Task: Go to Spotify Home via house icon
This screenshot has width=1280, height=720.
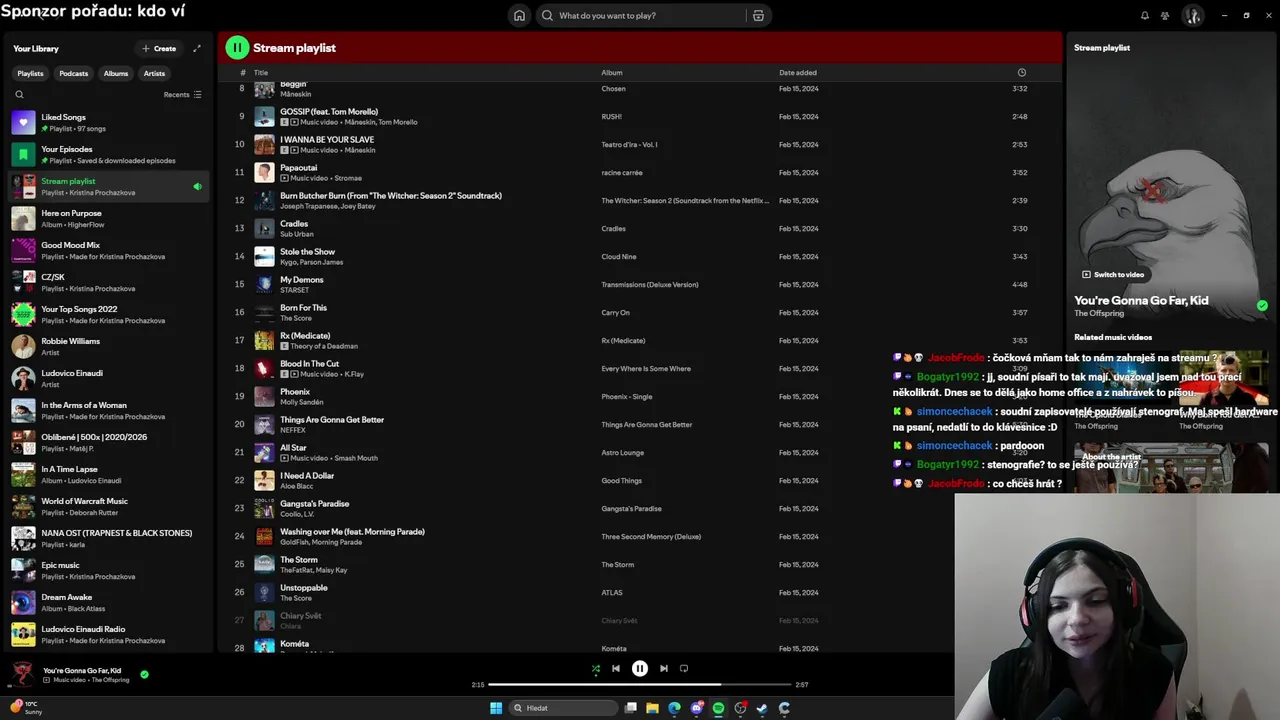Action: (x=519, y=15)
